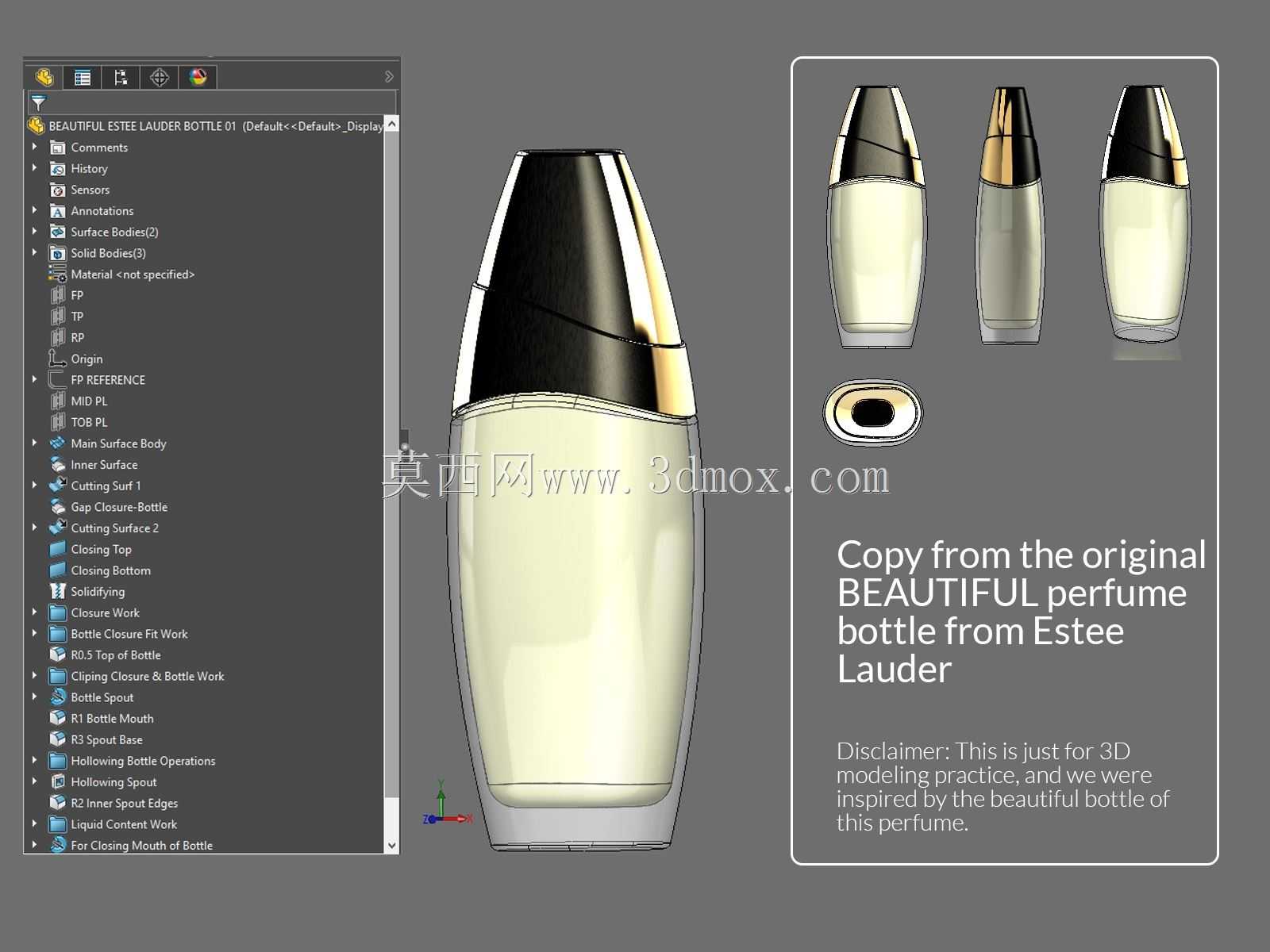Select the TP plane icon

[x=57, y=317]
